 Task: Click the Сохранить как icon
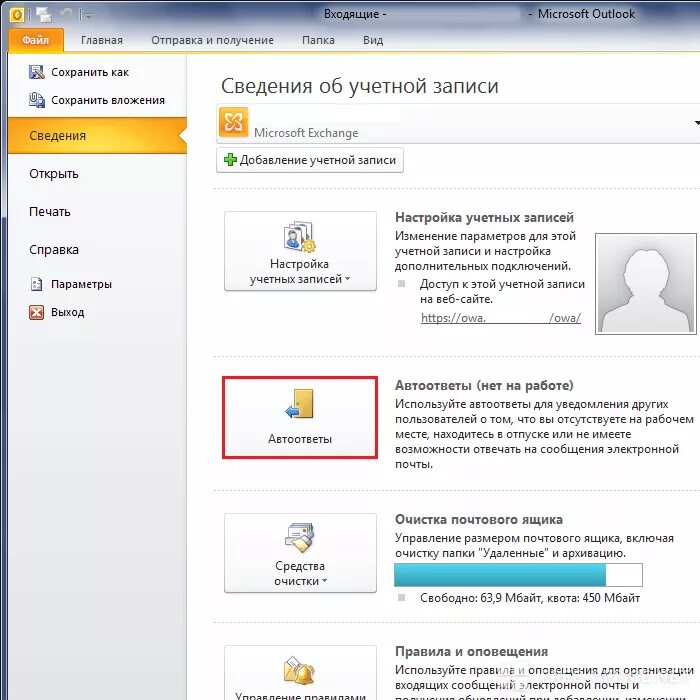tap(37, 72)
